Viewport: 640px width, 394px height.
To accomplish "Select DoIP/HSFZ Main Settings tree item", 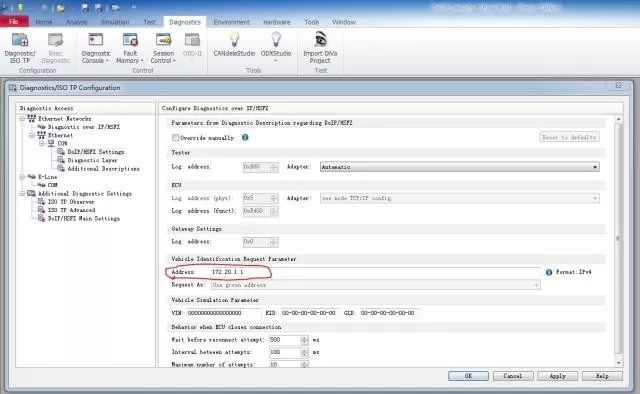I will (84, 219).
